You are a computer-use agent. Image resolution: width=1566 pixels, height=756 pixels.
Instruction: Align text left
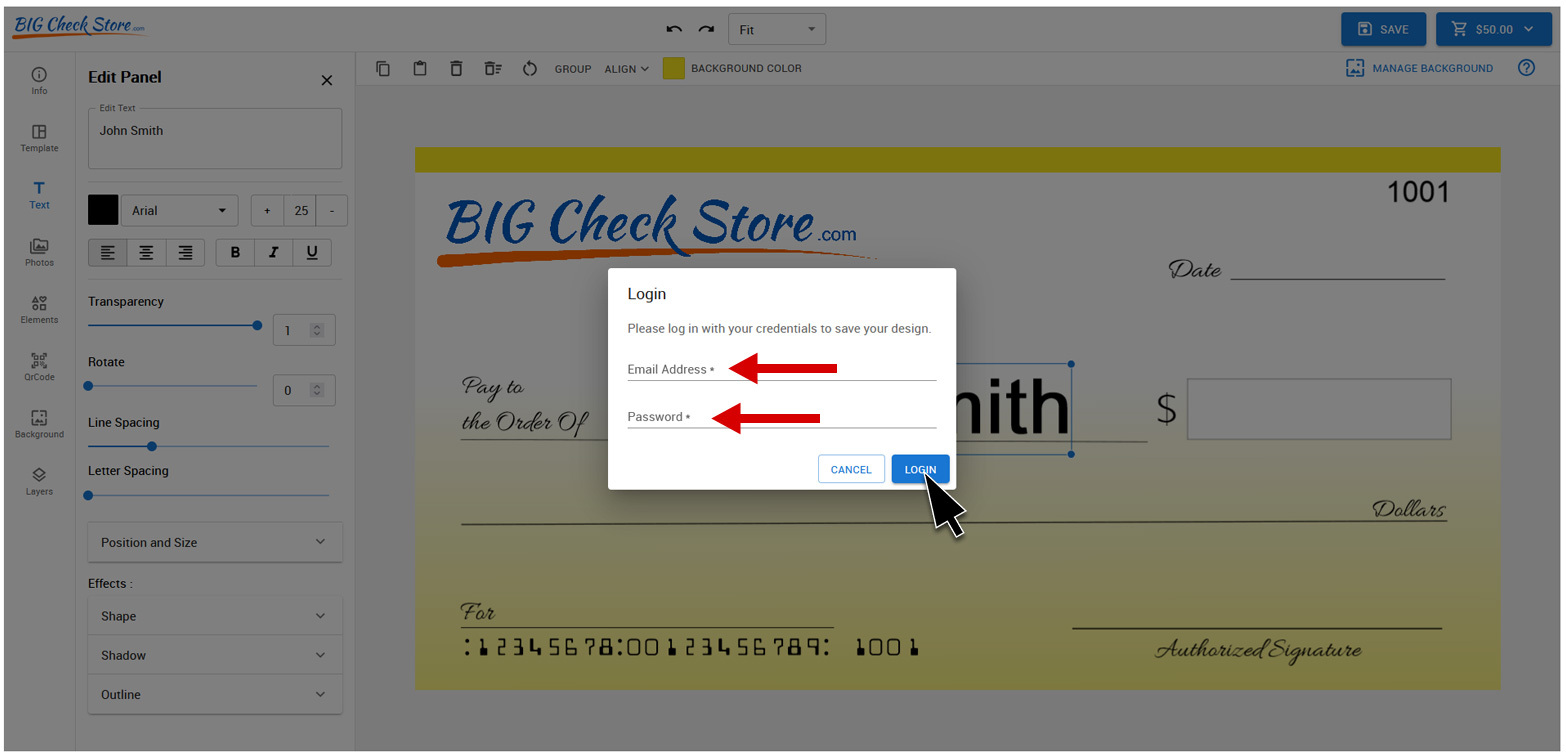(x=108, y=253)
